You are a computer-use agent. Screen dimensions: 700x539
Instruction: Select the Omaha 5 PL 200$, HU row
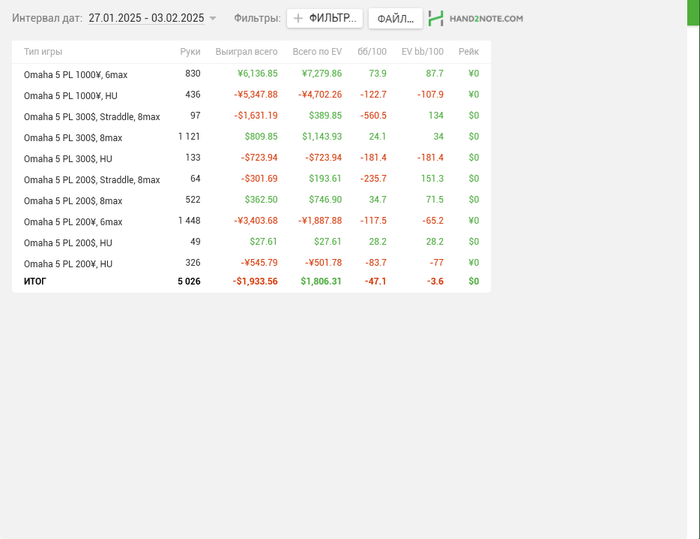click(x=251, y=242)
